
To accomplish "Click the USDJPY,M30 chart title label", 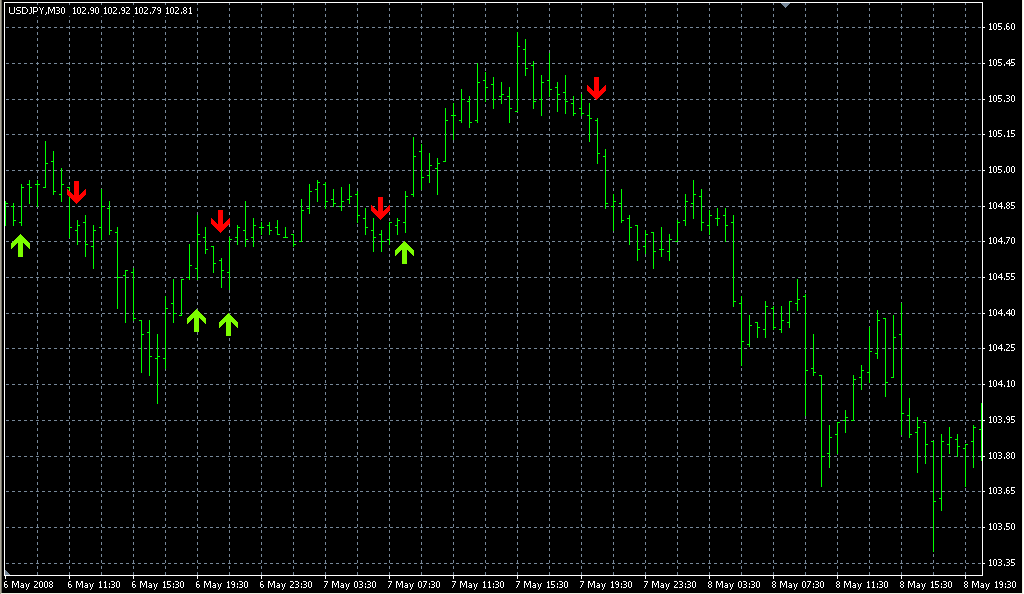I will (x=37, y=11).
